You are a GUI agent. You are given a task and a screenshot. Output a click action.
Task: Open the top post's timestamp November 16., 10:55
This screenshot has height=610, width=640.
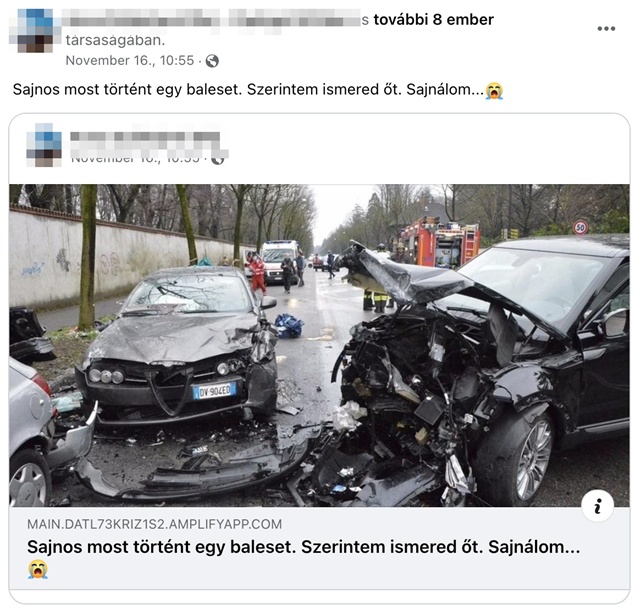tap(130, 60)
